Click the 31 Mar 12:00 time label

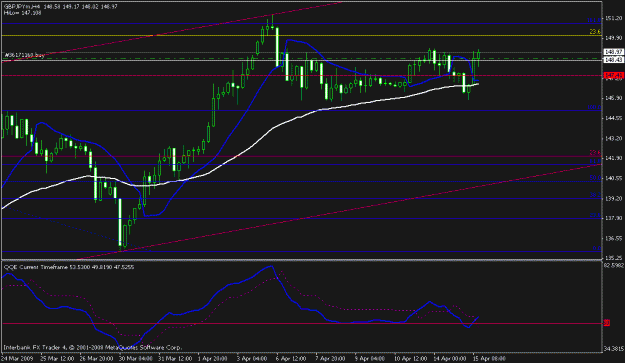click(175, 358)
